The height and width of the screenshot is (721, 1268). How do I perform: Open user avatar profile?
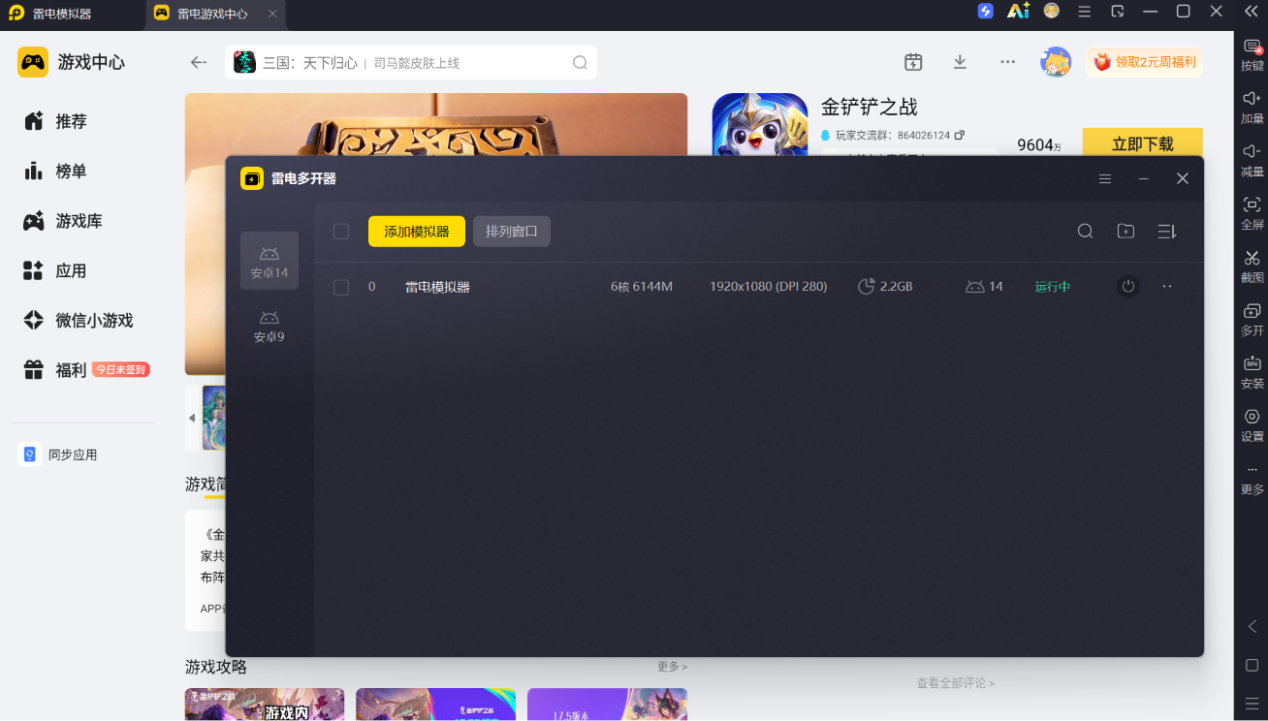coord(1056,62)
